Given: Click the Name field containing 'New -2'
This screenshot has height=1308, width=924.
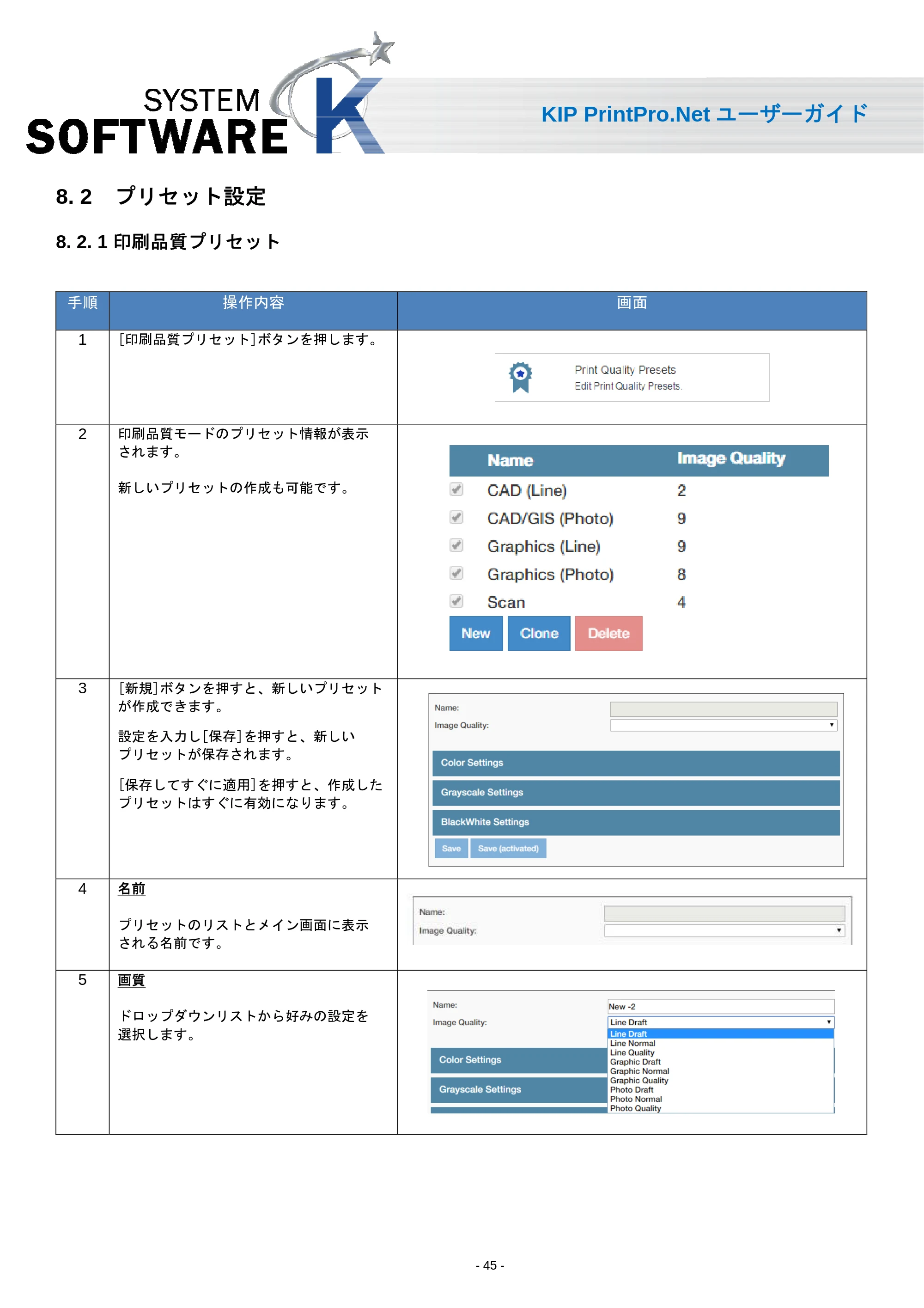Looking at the screenshot, I should 721,1007.
